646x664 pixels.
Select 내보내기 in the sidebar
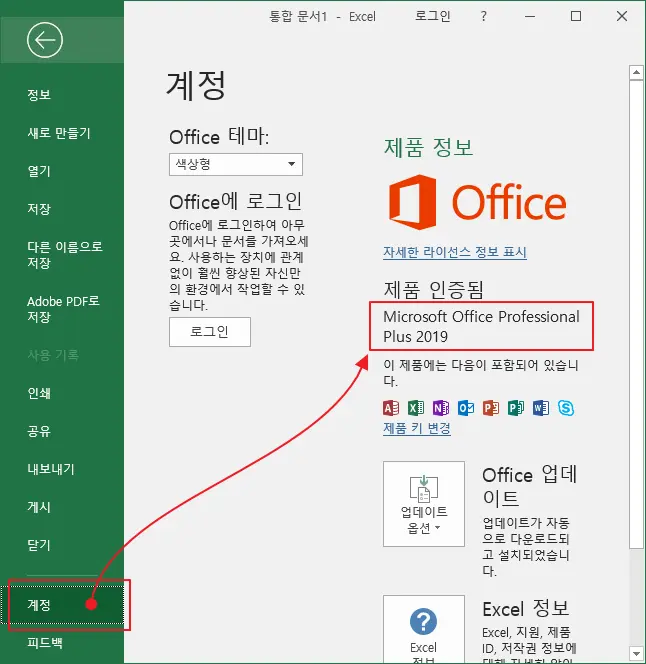[x=51, y=469]
